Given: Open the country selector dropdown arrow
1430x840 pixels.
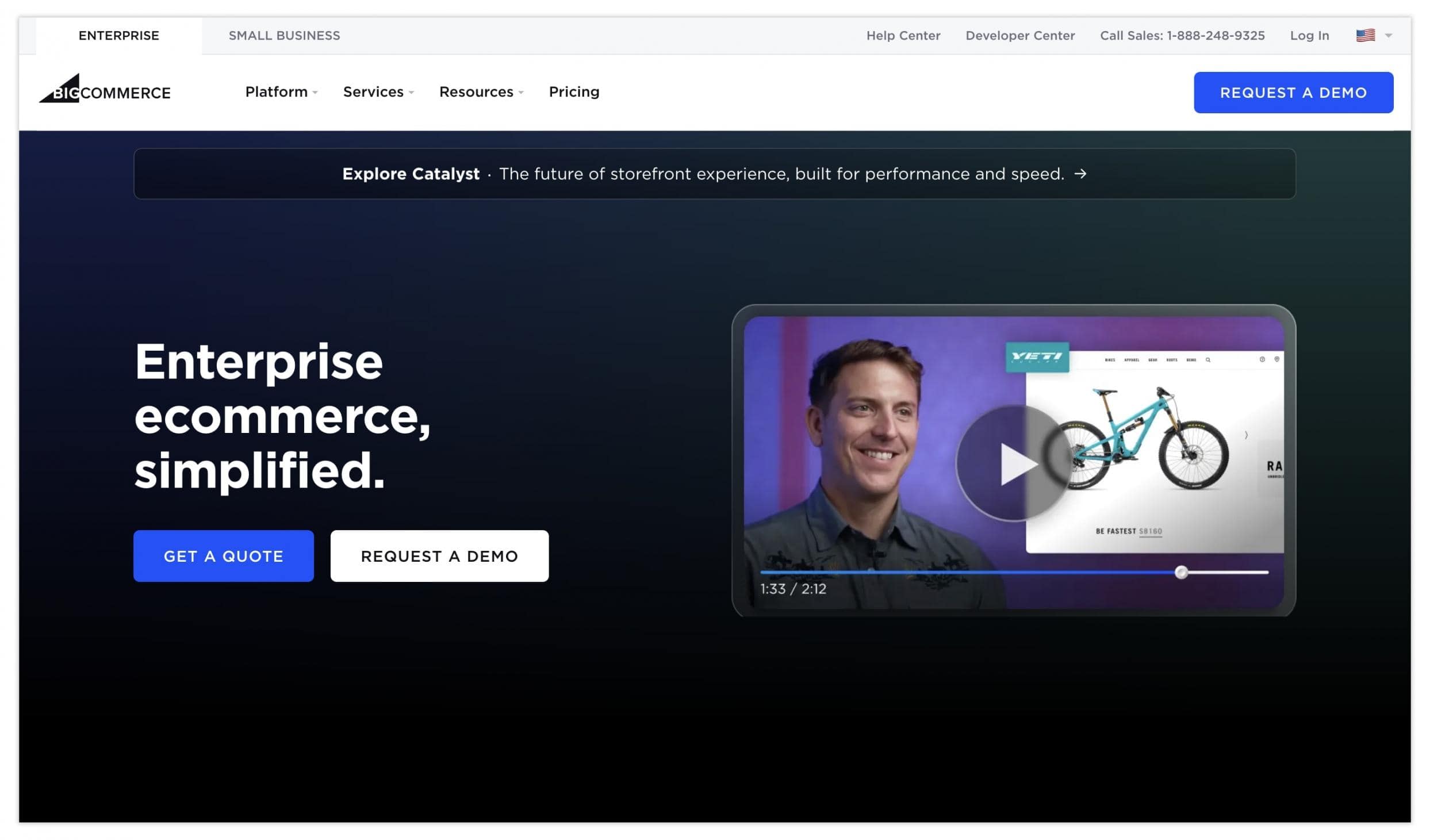Looking at the screenshot, I should click(1389, 36).
